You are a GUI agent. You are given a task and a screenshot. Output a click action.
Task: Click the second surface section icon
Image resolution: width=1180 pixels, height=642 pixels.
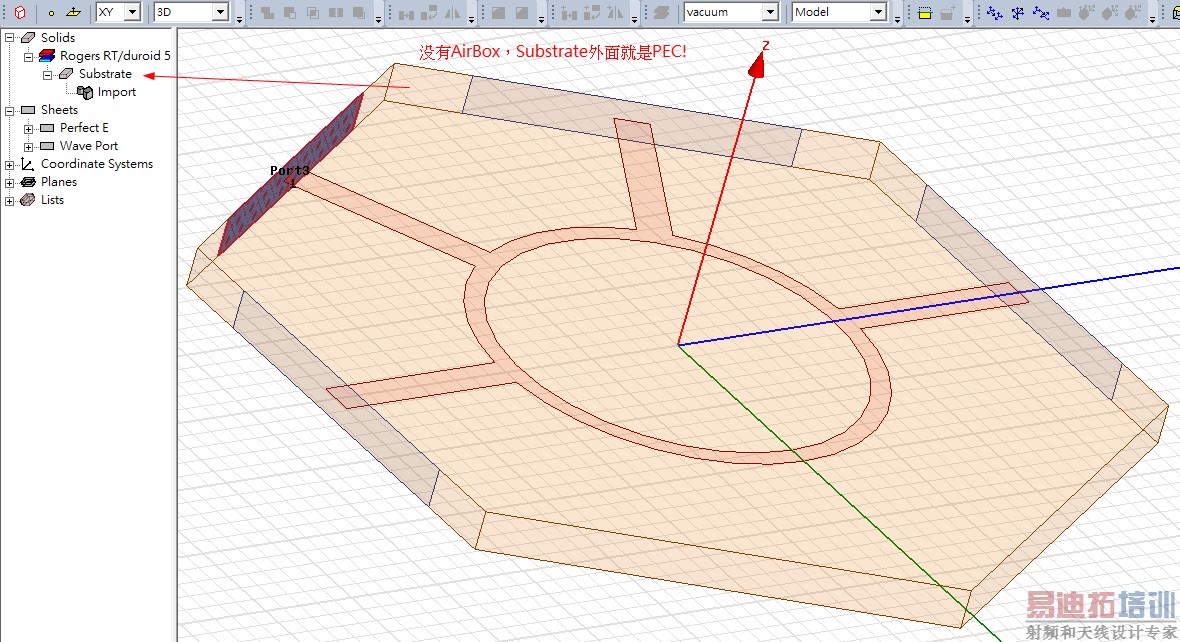(522, 13)
